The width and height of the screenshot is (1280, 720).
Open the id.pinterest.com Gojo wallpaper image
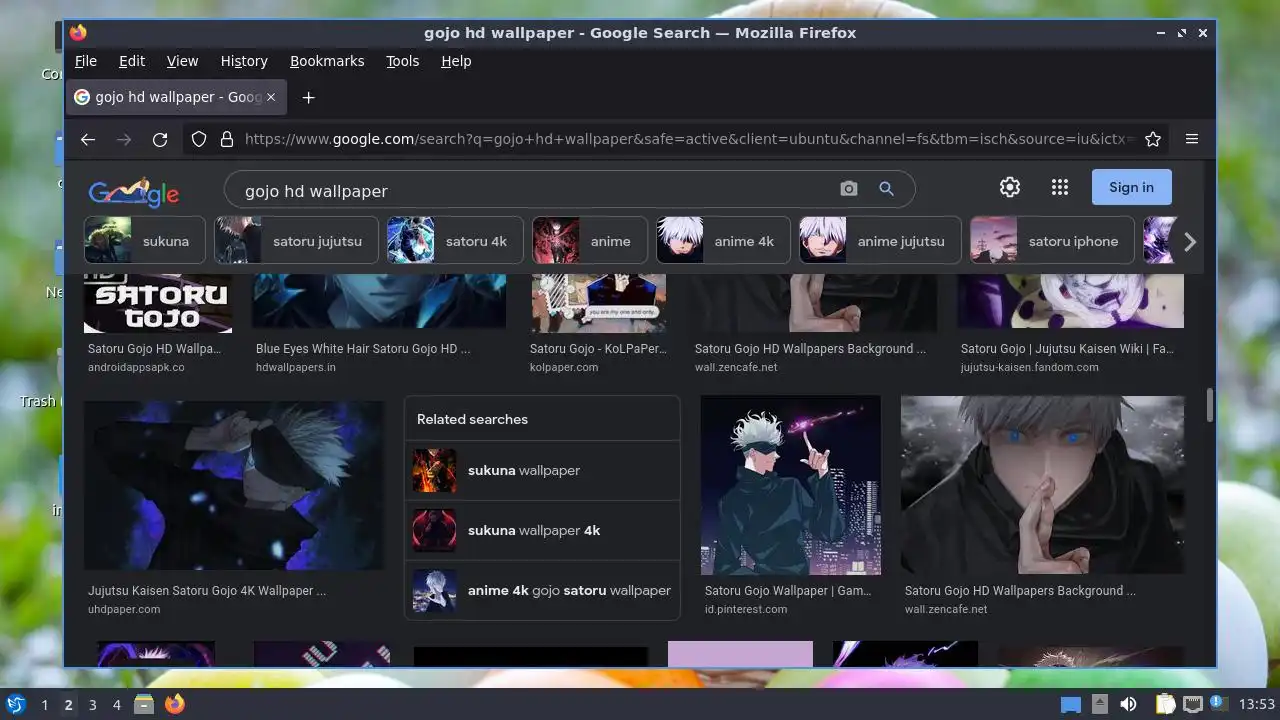(791, 485)
